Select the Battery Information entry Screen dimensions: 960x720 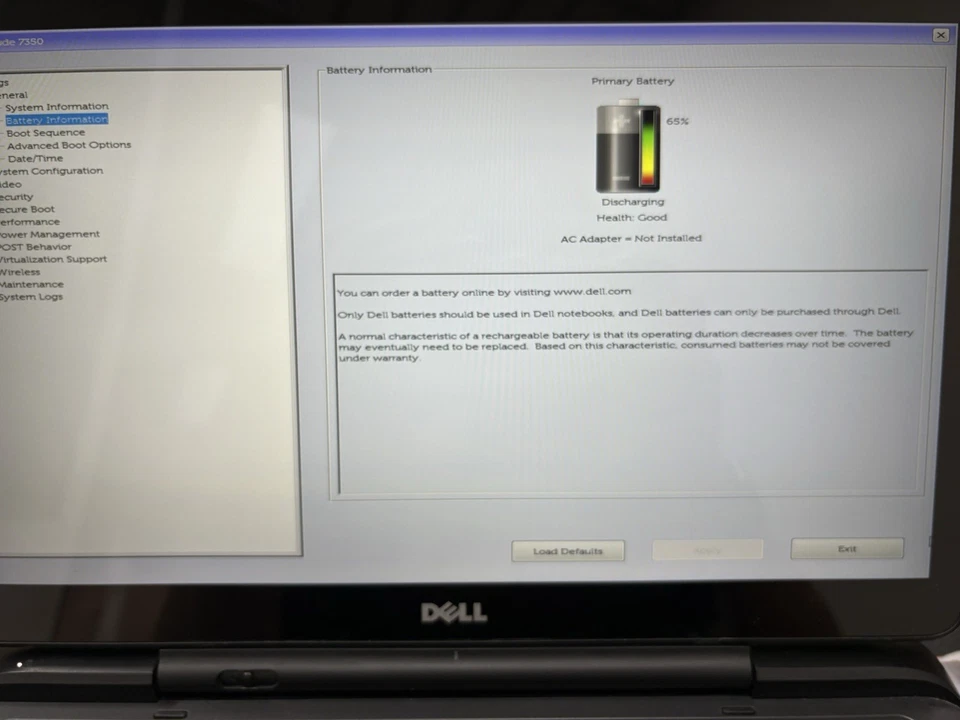(56, 120)
